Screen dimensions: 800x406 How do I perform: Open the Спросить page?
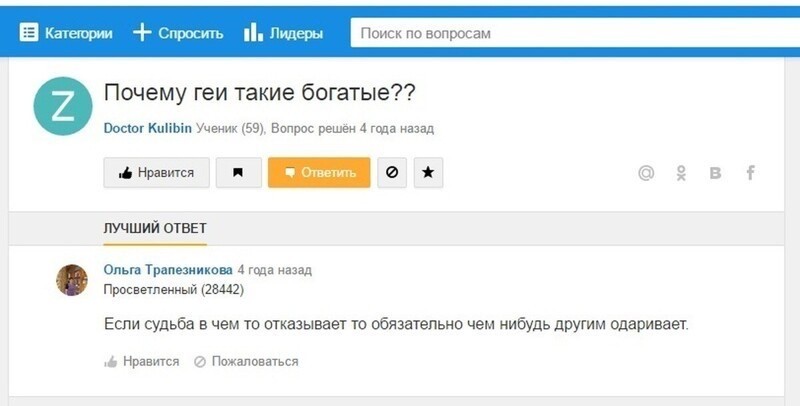tap(178, 33)
